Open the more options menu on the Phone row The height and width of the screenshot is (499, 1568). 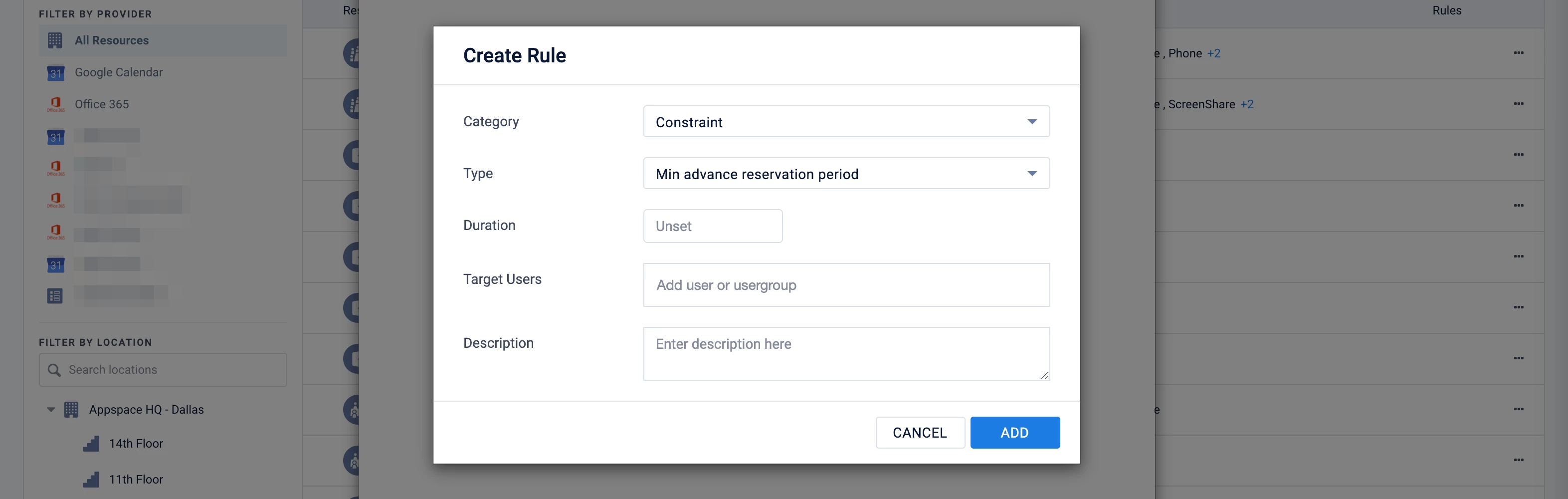pyautogui.click(x=1518, y=53)
